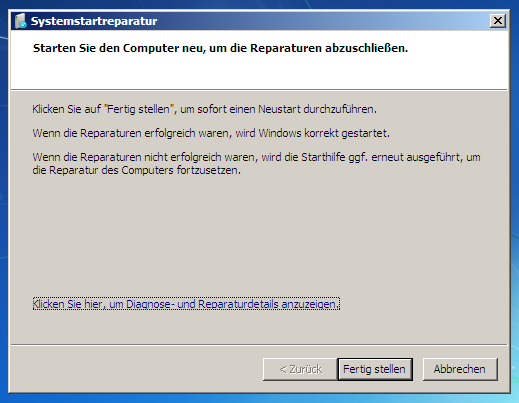
Task: Click the sentence about clicking Fertig stellen
Action: pos(204,109)
